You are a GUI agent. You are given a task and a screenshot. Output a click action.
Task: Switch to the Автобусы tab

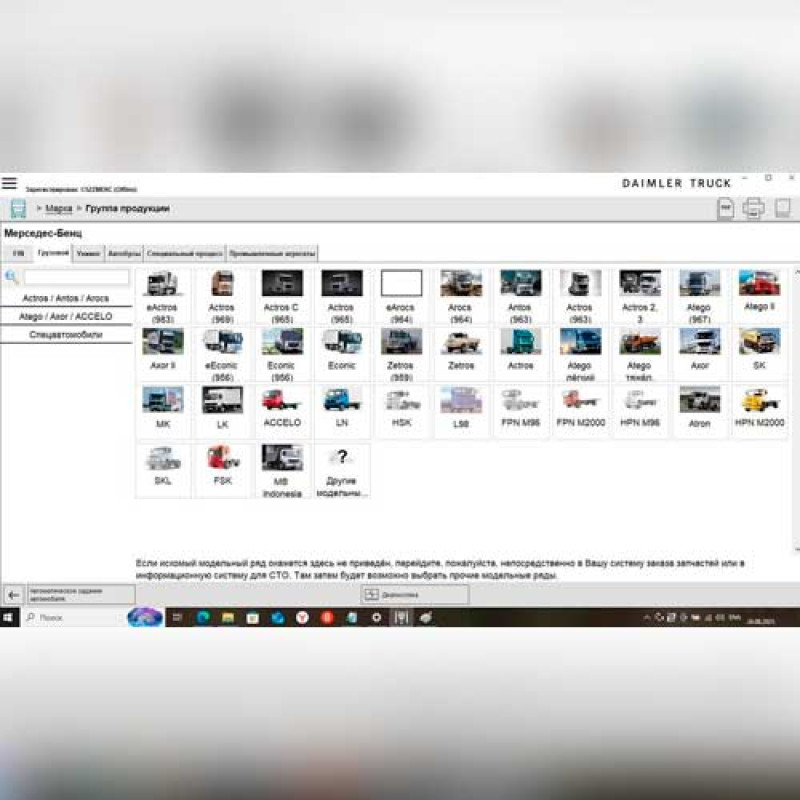[x=124, y=253]
